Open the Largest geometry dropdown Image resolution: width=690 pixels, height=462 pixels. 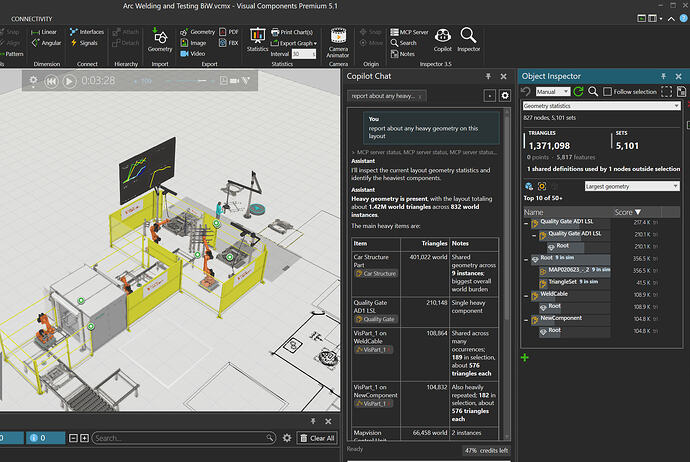632,186
